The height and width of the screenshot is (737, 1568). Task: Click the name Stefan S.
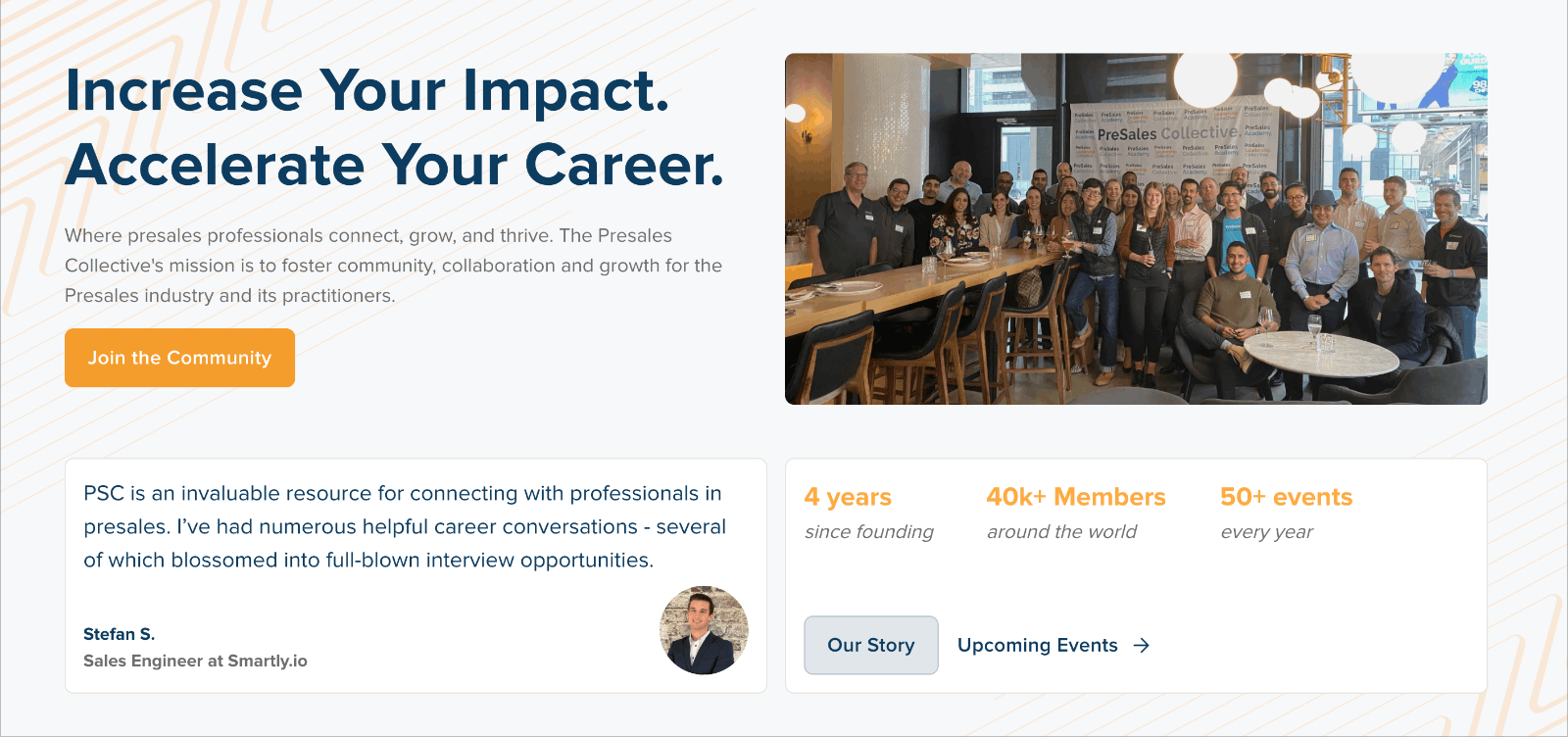pyautogui.click(x=121, y=634)
